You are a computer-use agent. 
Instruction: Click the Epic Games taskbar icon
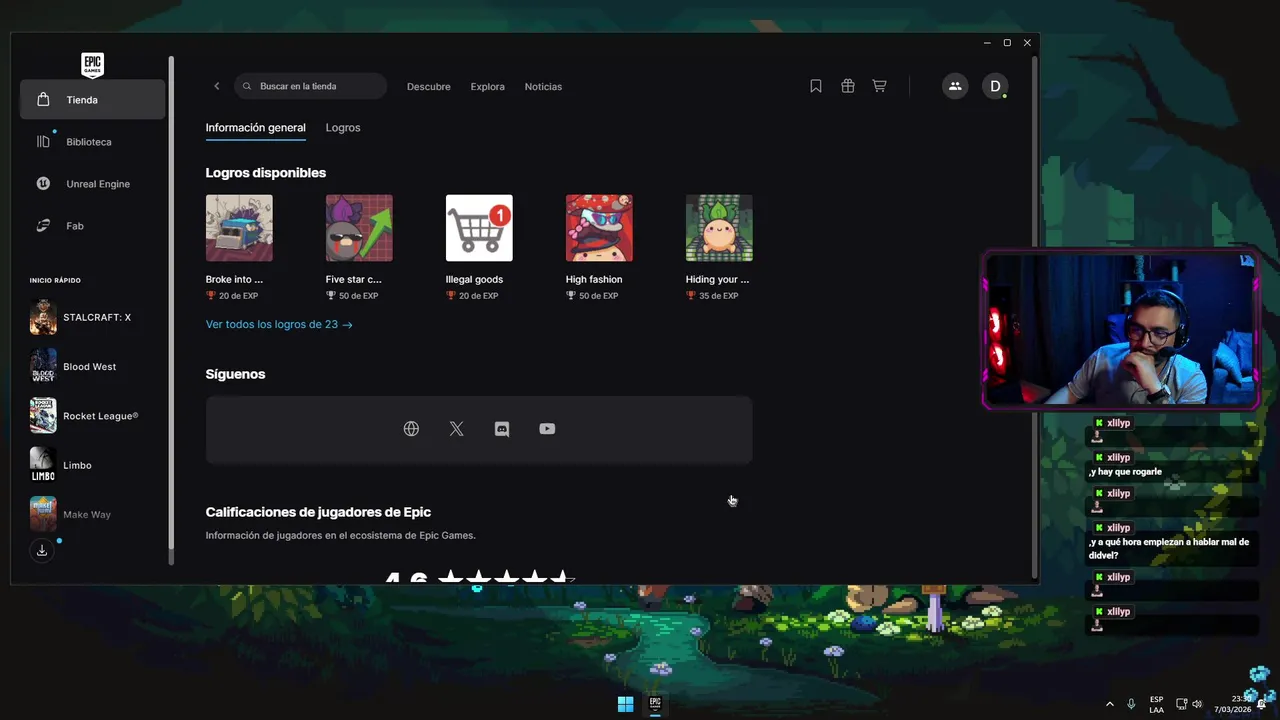coord(655,704)
